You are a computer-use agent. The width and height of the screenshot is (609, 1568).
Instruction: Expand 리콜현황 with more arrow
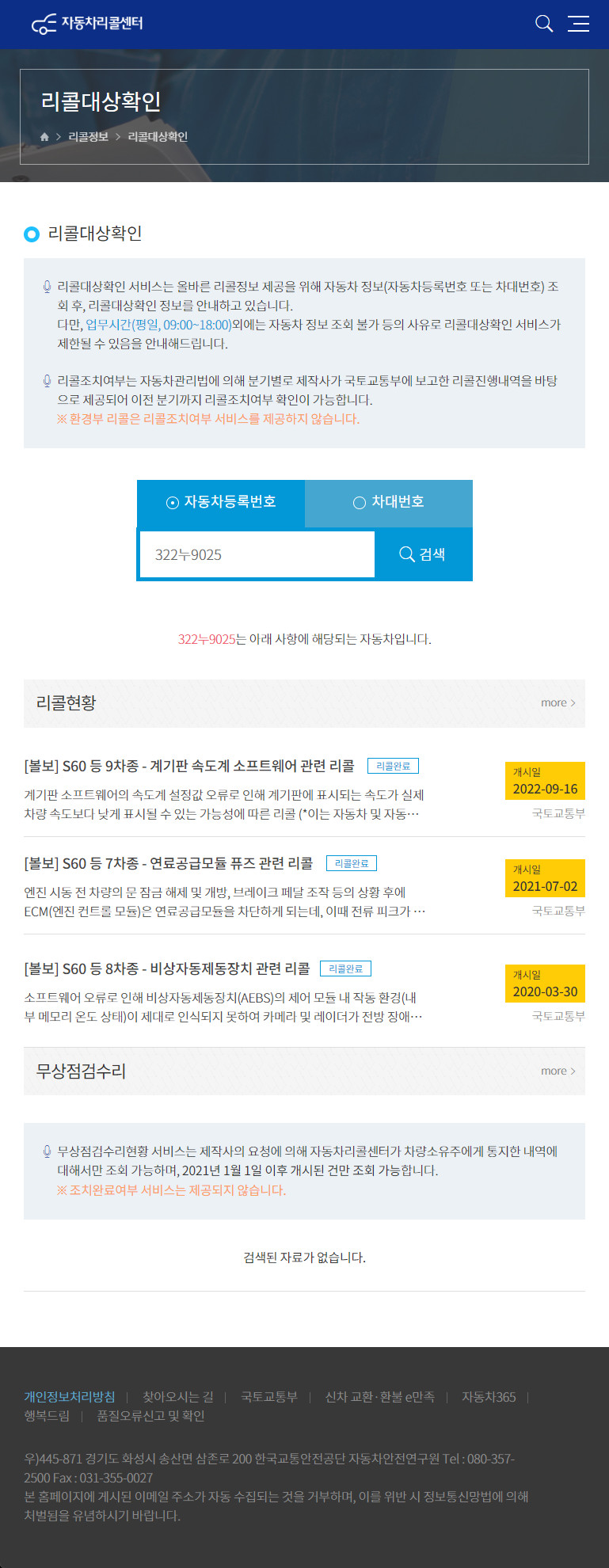point(558,702)
